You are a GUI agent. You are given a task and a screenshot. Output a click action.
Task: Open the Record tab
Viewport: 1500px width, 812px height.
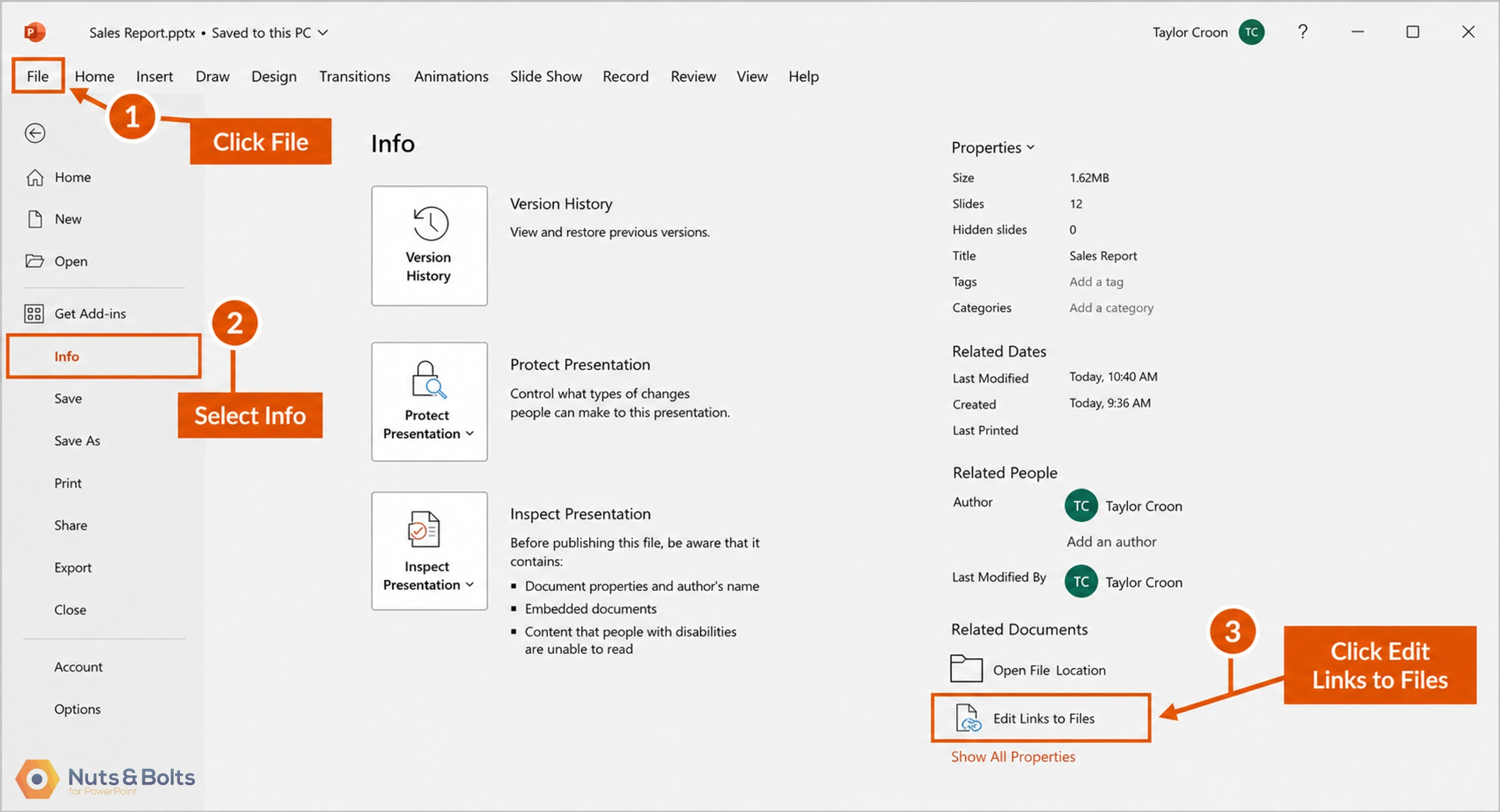click(x=626, y=76)
